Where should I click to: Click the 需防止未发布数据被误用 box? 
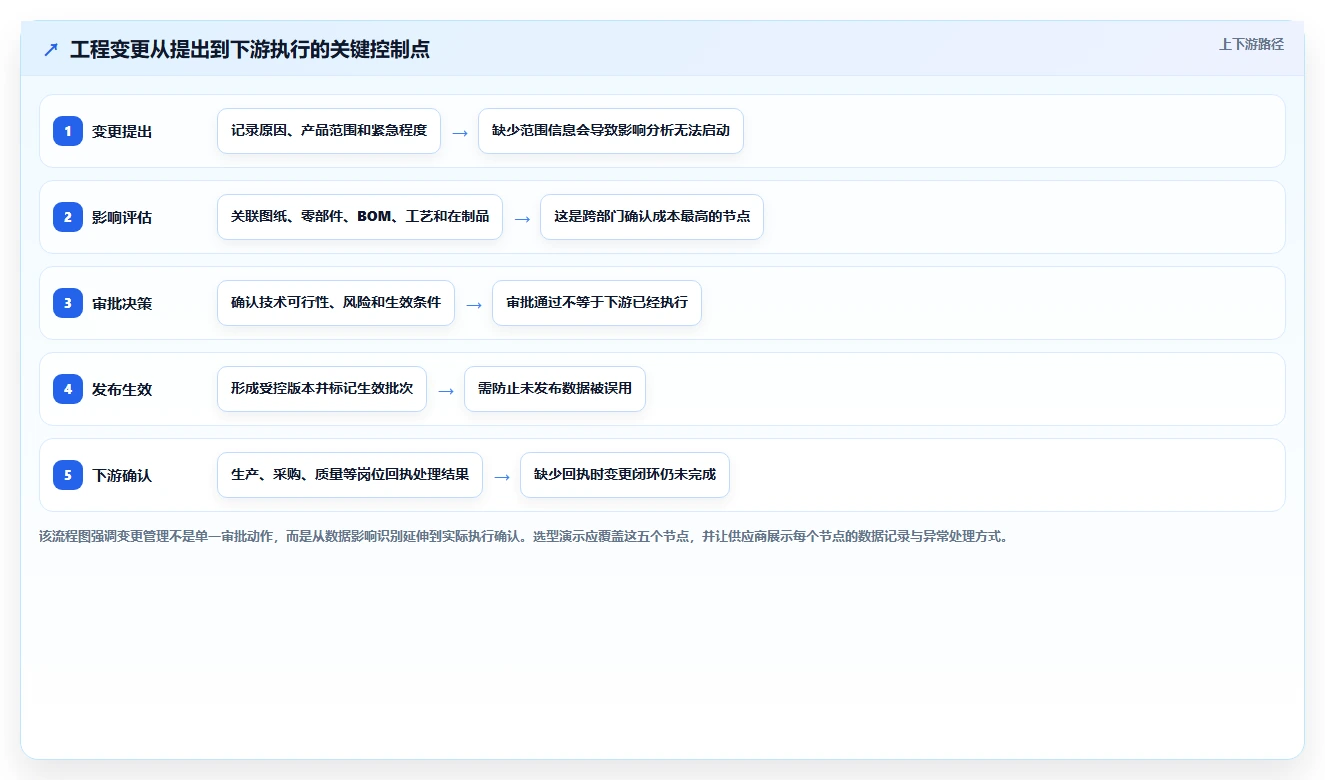(x=555, y=389)
